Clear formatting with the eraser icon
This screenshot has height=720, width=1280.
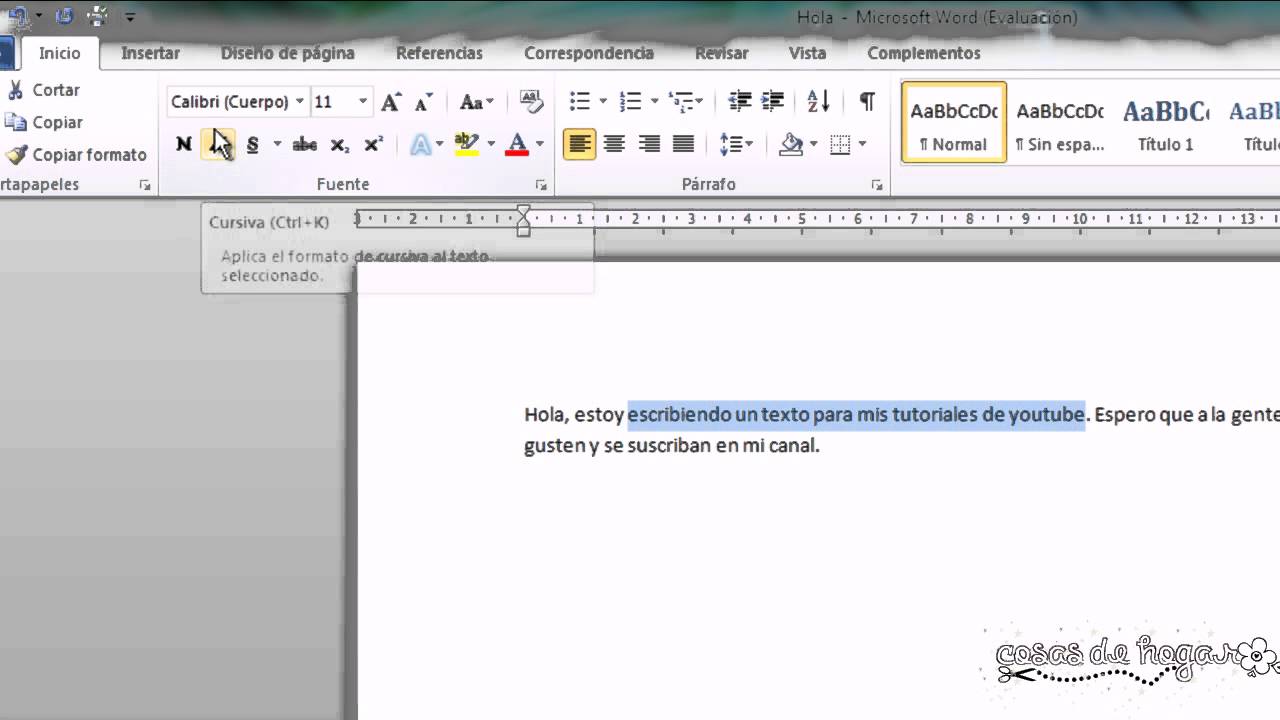tap(531, 102)
